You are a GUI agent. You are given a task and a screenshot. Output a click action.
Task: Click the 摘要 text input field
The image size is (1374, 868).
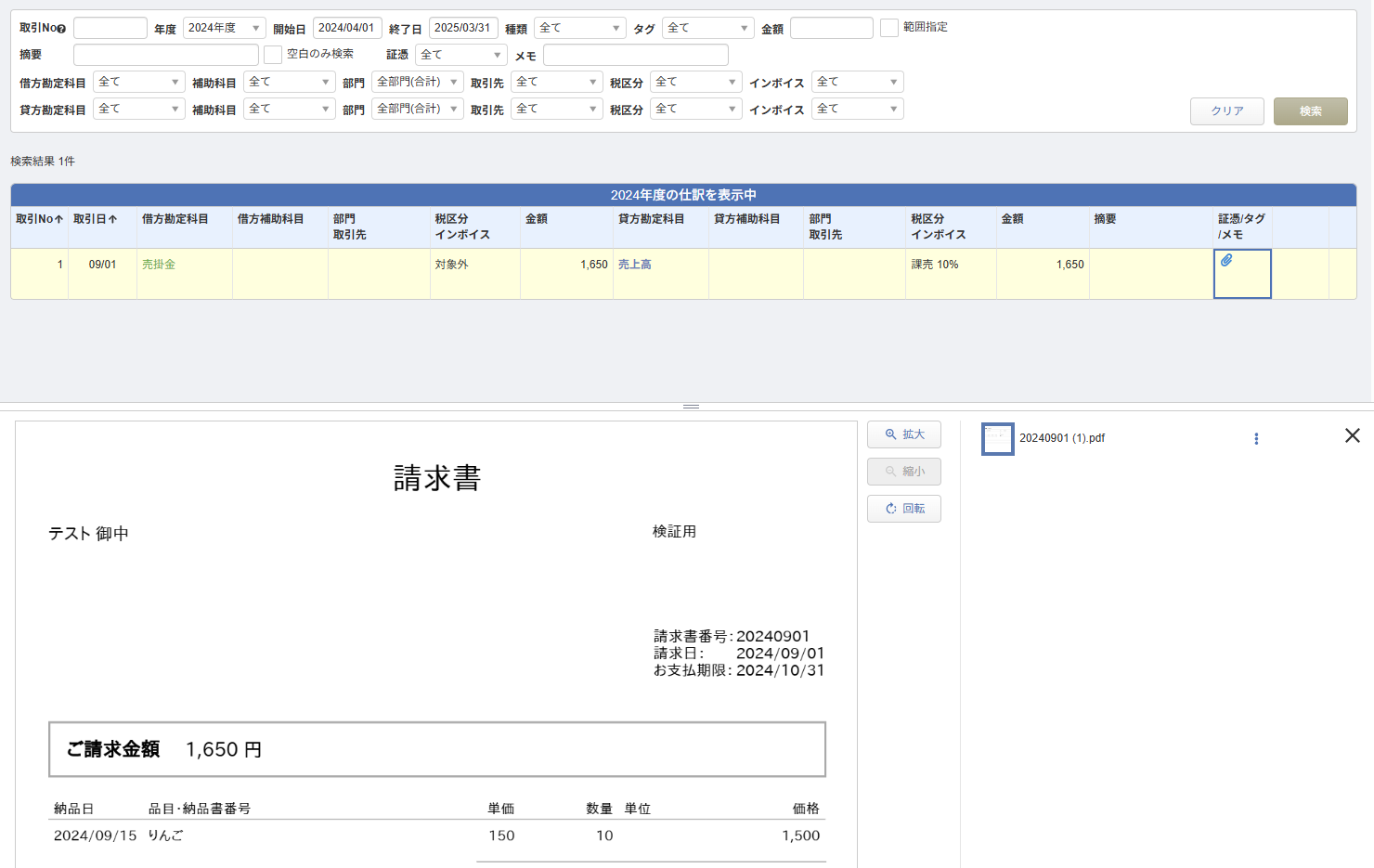click(x=165, y=55)
